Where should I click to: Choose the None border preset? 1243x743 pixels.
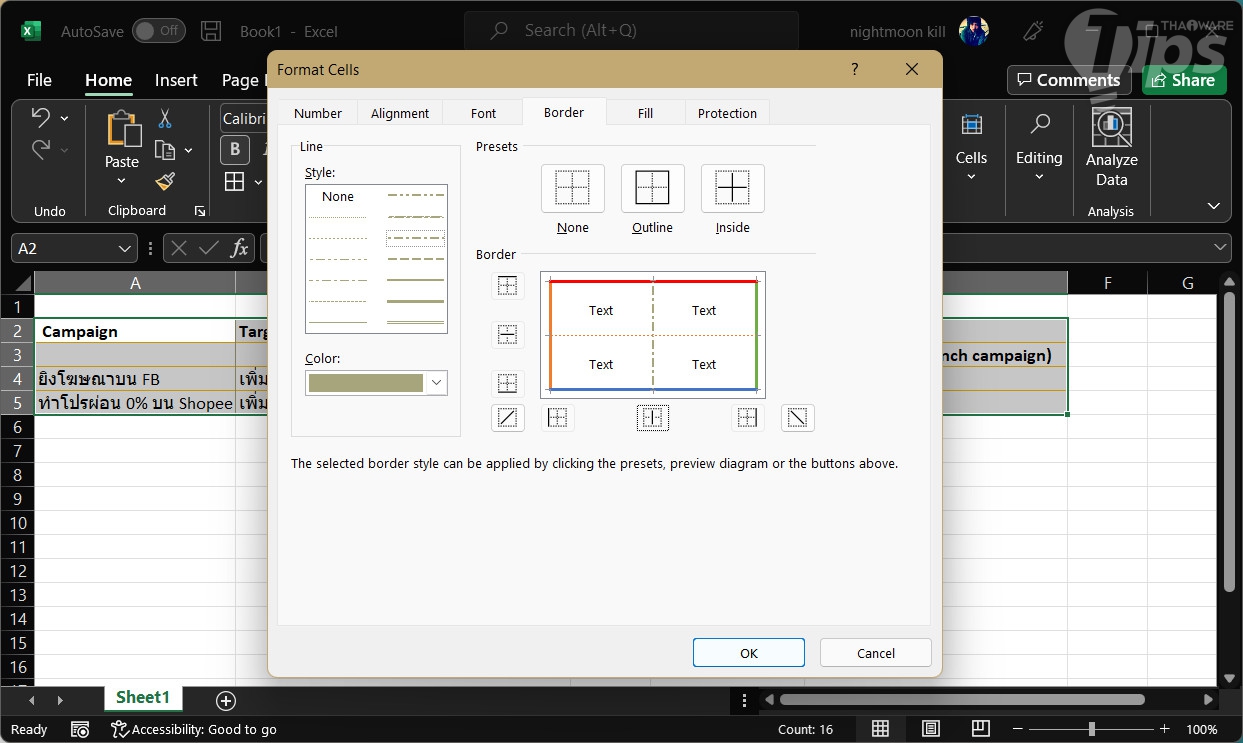572,188
